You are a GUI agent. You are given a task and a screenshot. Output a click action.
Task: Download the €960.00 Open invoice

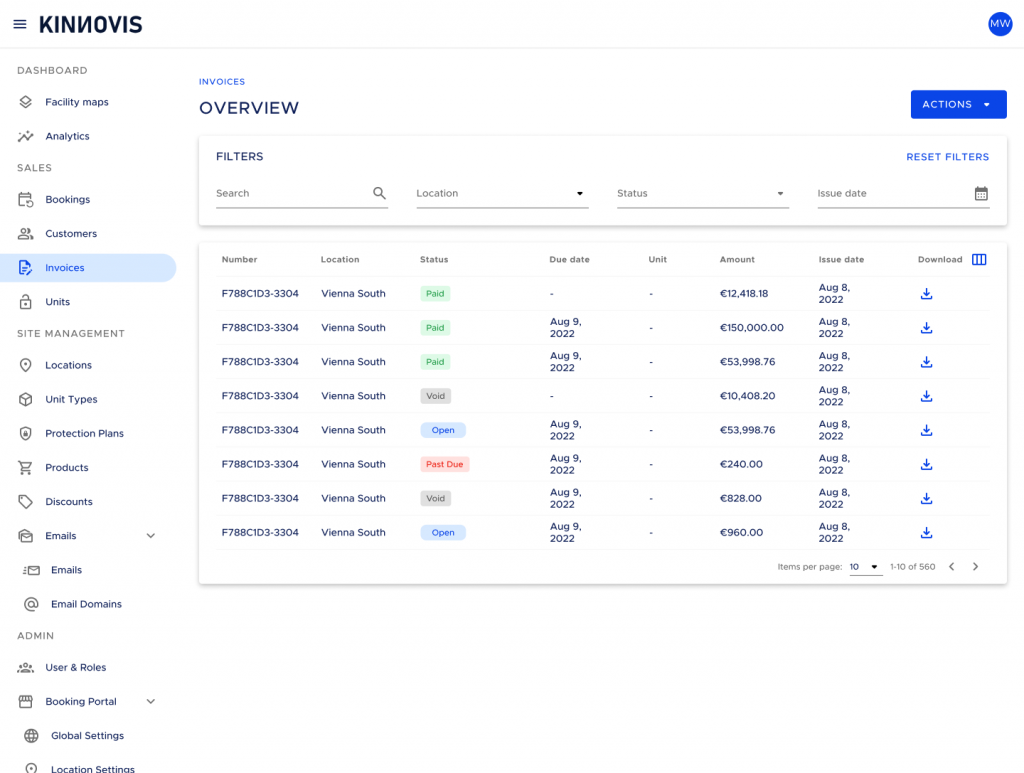(x=926, y=533)
